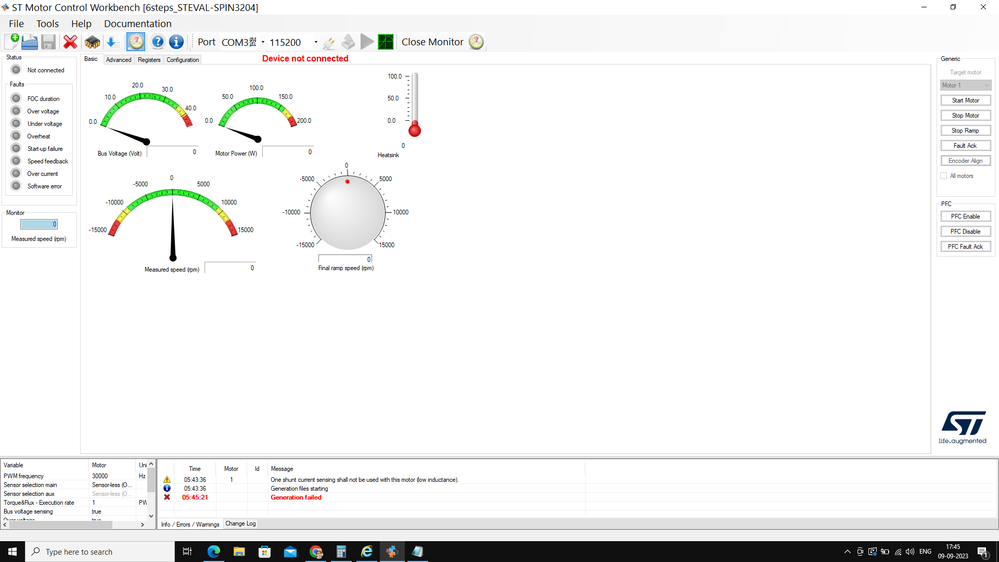Open the 115200 baud rate dropdown

(x=315, y=42)
